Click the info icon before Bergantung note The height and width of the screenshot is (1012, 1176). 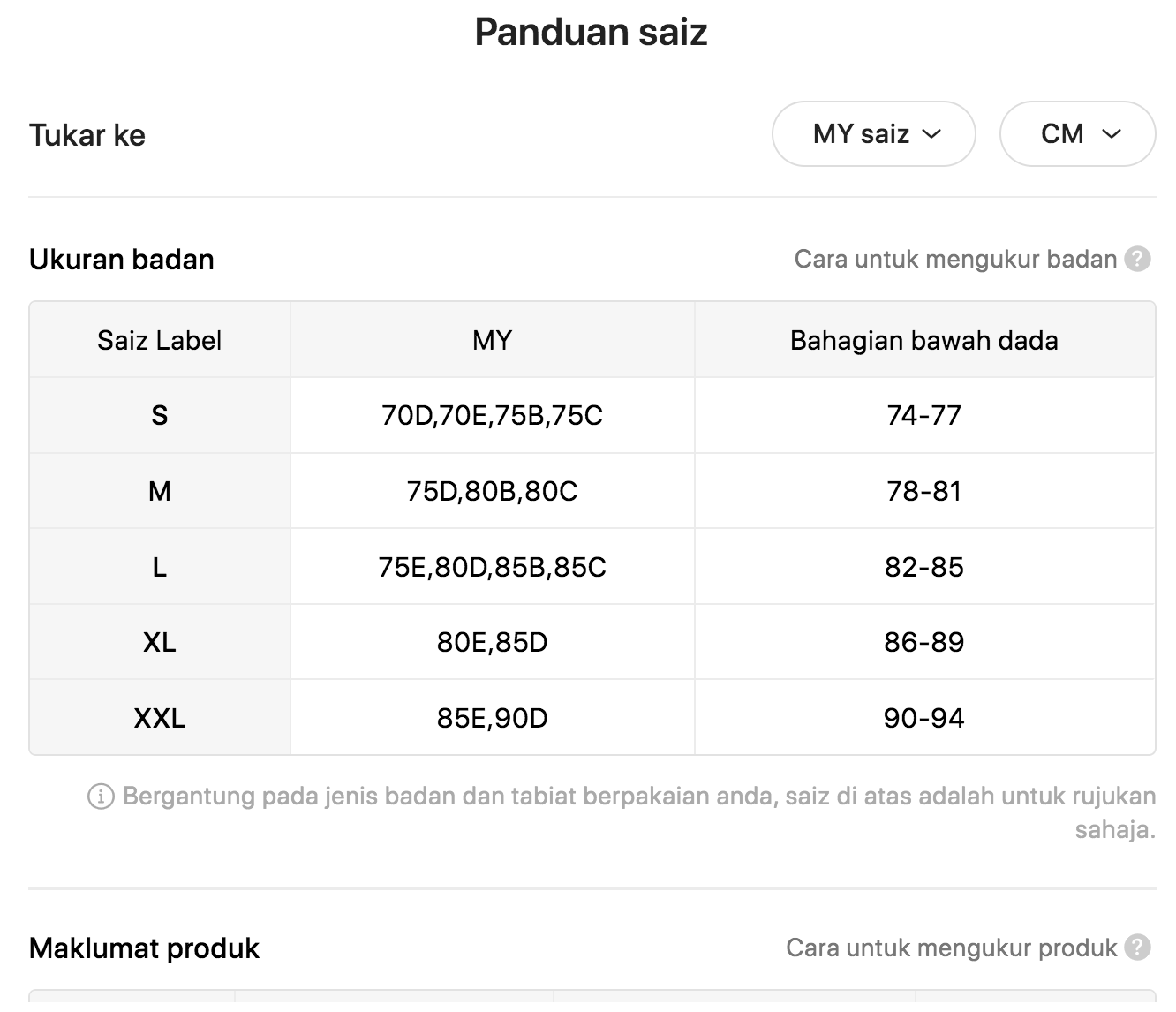[x=101, y=797]
